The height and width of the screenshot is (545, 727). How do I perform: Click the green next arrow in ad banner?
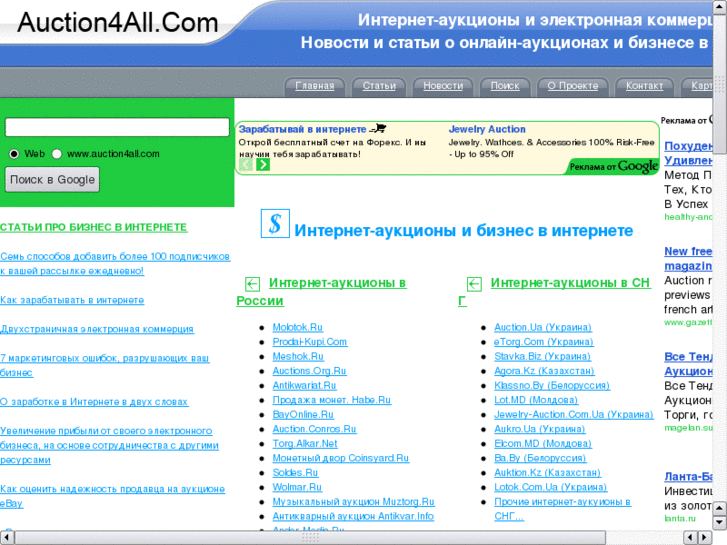point(263,164)
